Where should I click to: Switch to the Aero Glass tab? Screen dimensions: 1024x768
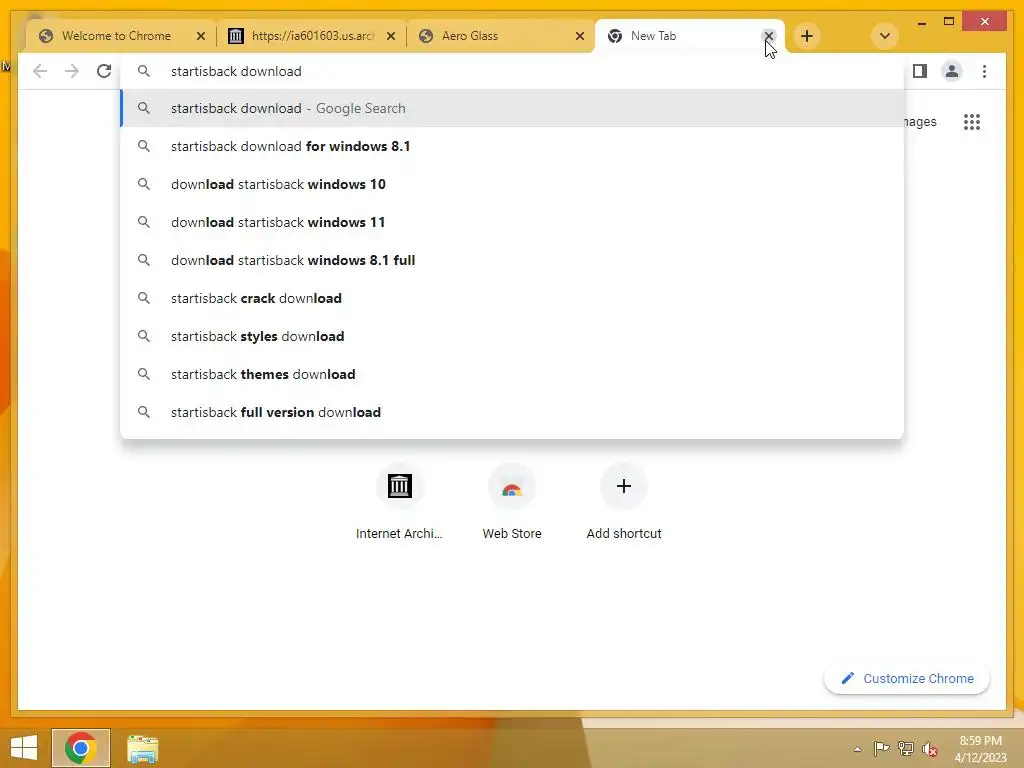tap(502, 36)
